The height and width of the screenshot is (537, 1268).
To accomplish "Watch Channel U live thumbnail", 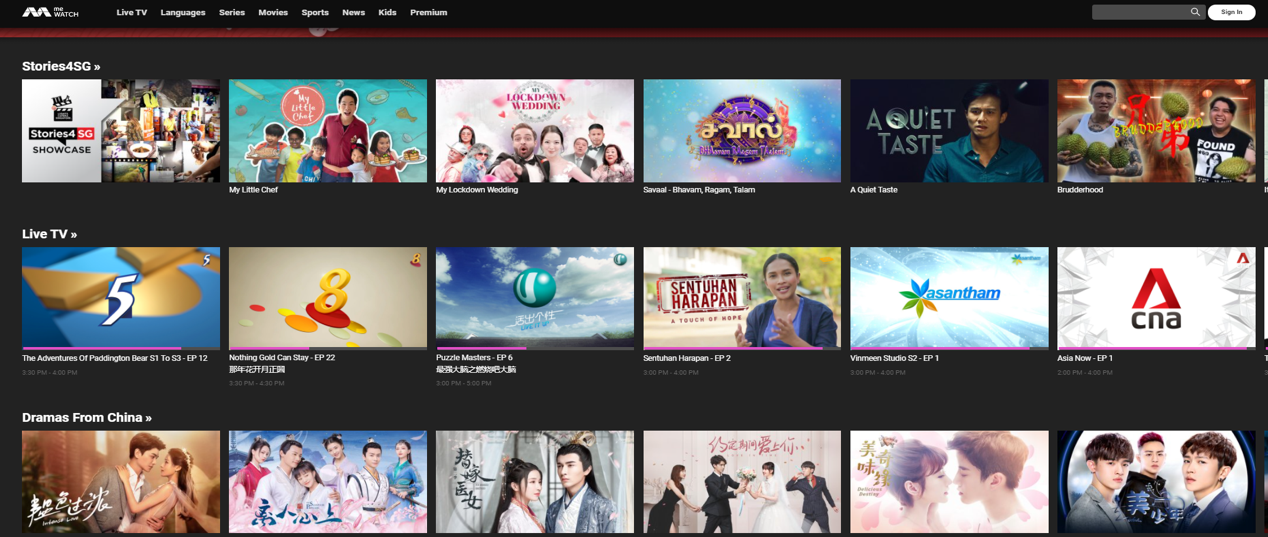I will point(535,298).
